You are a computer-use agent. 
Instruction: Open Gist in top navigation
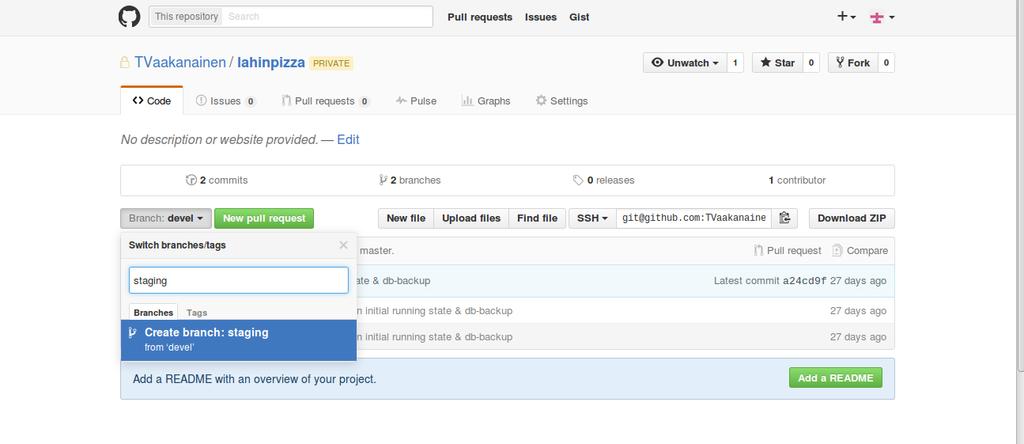(579, 17)
